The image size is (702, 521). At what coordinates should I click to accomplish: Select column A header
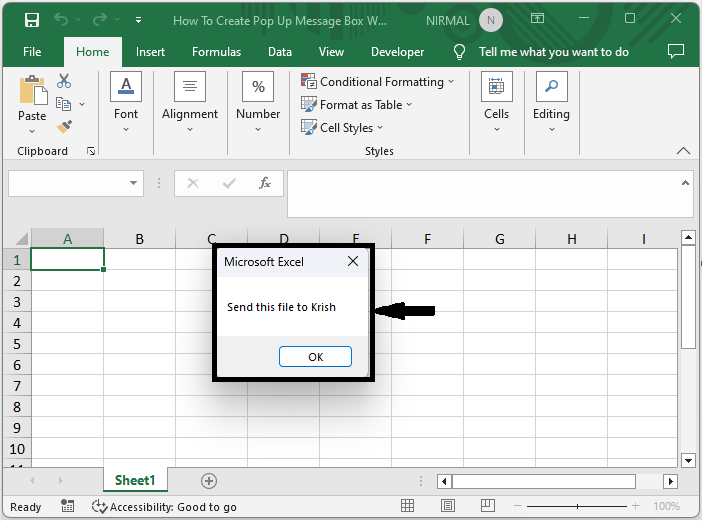(x=67, y=239)
